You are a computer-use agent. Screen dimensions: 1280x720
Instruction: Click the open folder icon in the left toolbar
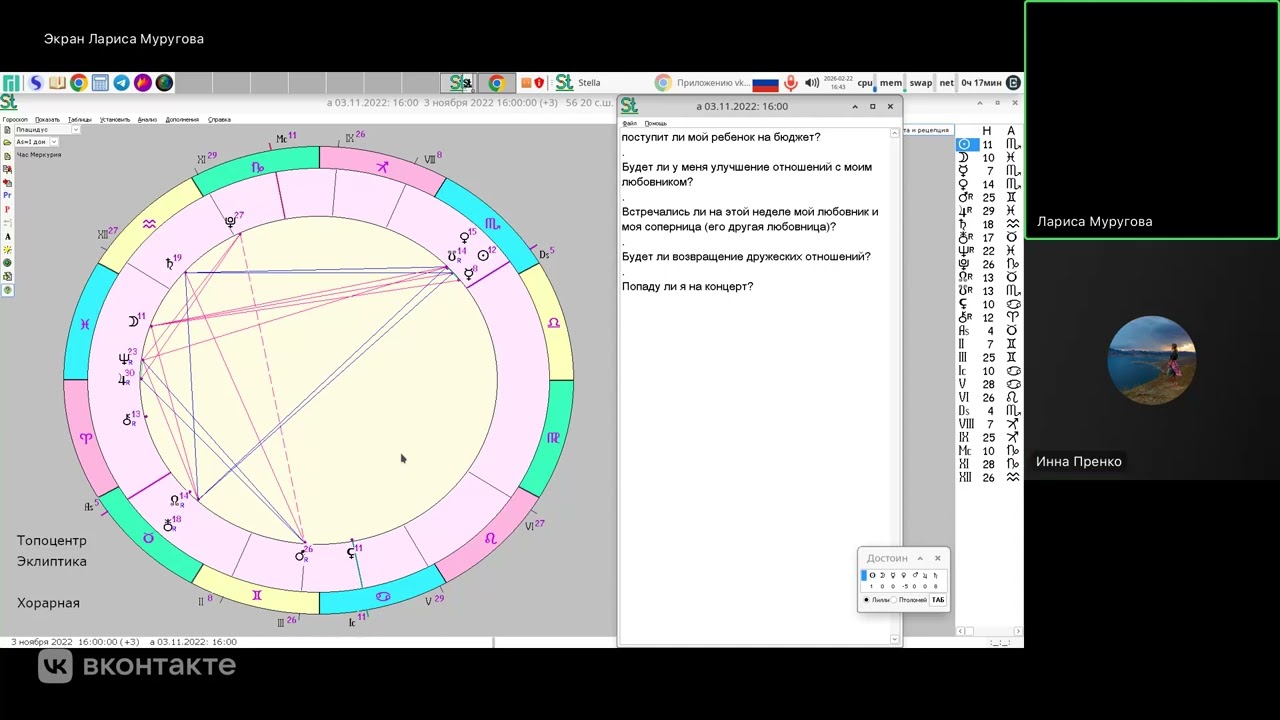click(x=8, y=142)
